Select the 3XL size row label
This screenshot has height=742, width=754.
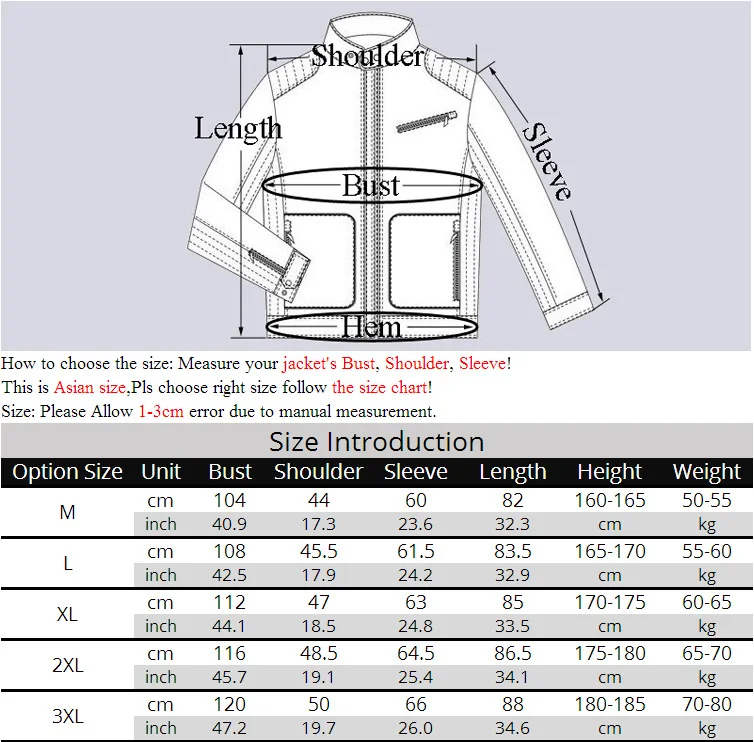click(x=67, y=716)
